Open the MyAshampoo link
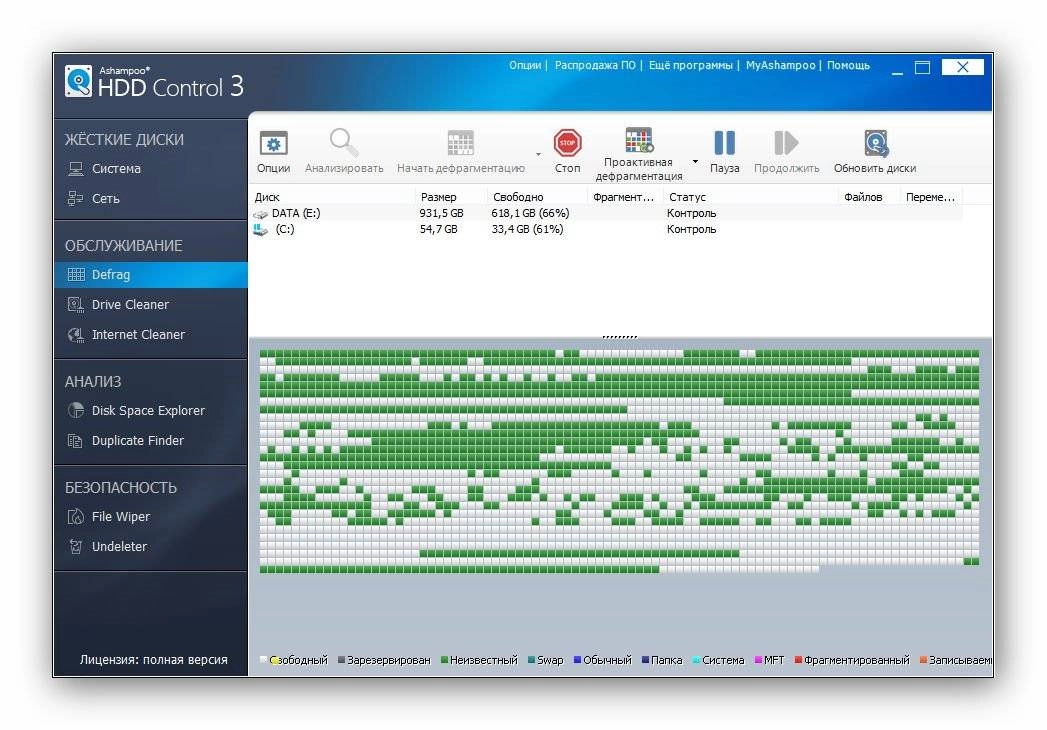 tap(781, 65)
